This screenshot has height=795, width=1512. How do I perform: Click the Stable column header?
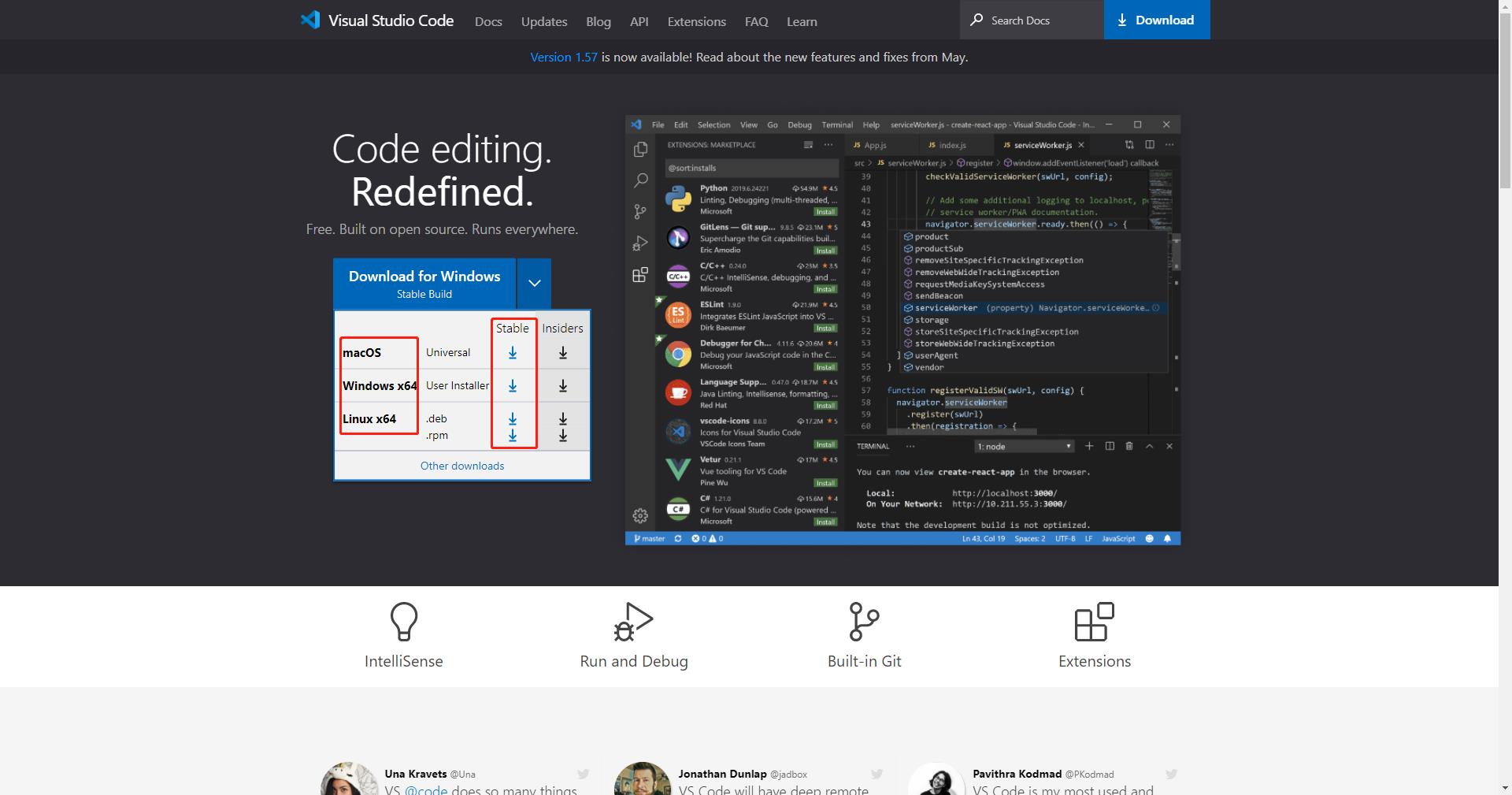pyautogui.click(x=513, y=328)
